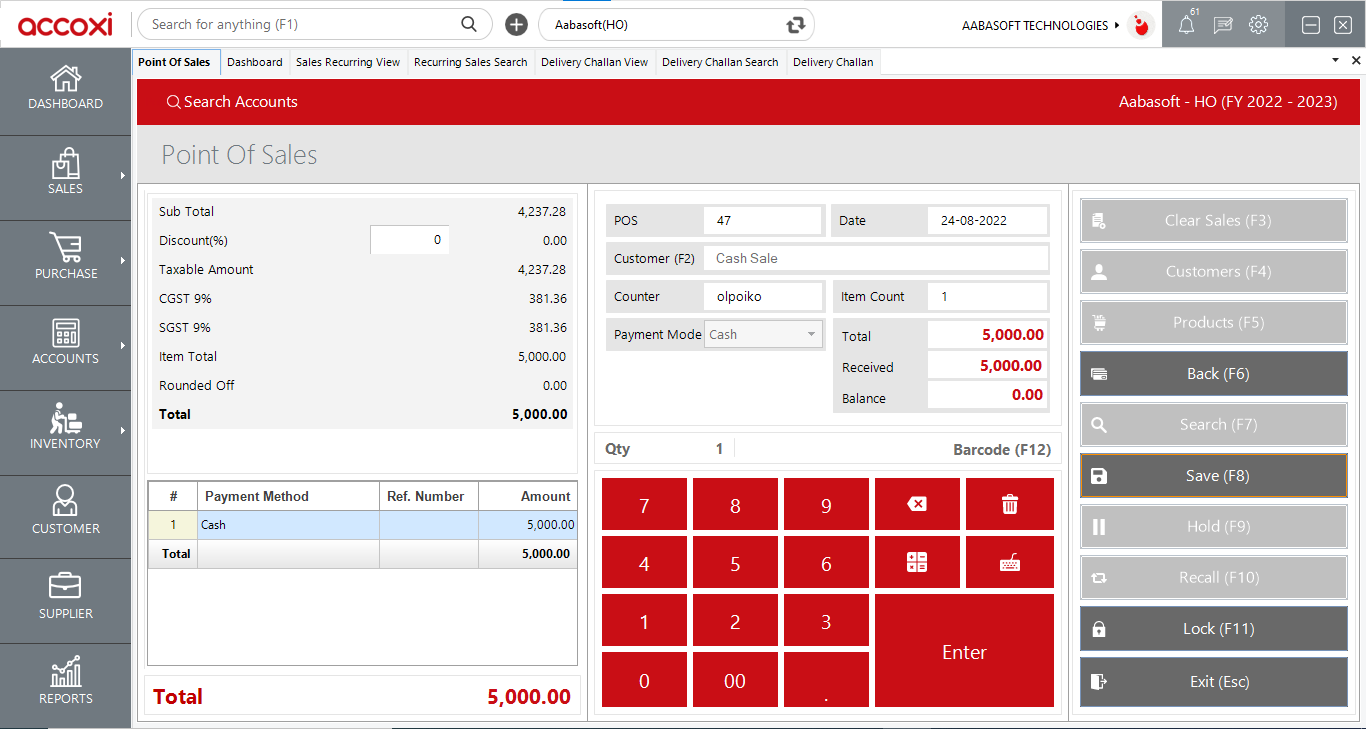Image resolution: width=1366 pixels, height=729 pixels.
Task: Click the calculator key on keypad
Action: pyautogui.click(x=917, y=562)
